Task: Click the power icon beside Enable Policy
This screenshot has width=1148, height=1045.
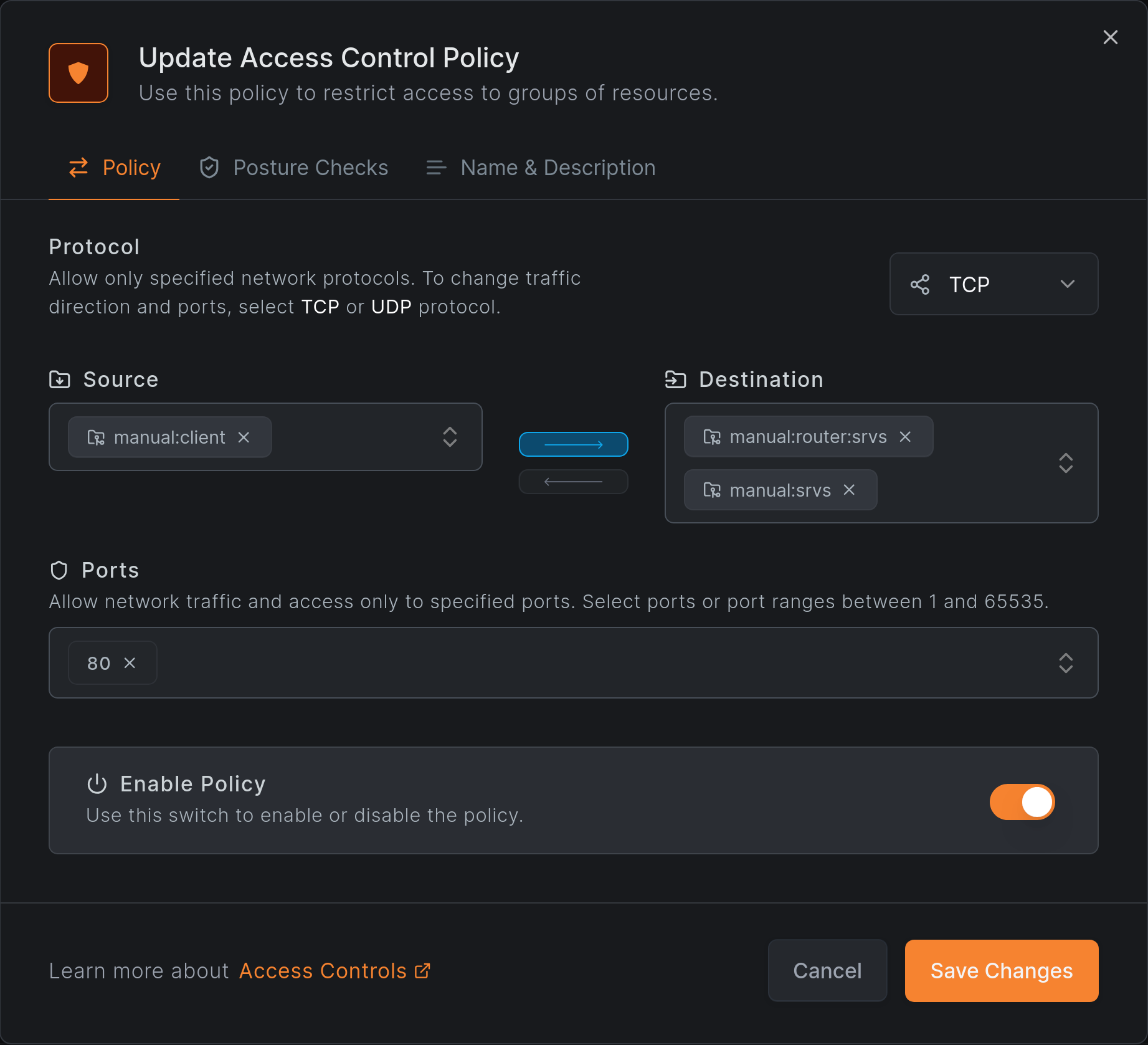Action: pyautogui.click(x=97, y=785)
